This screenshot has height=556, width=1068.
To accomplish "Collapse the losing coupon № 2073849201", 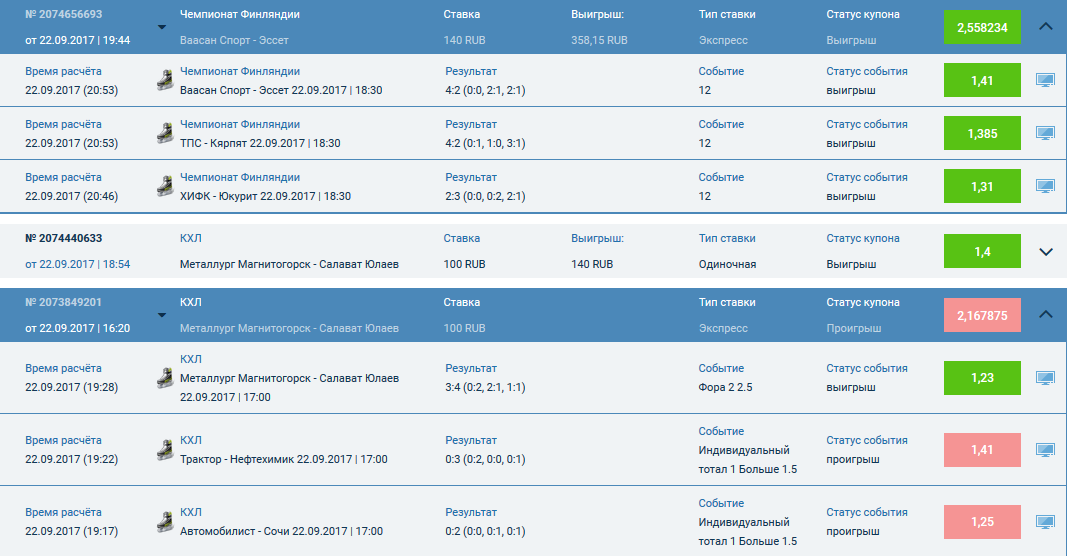I will 1046,314.
